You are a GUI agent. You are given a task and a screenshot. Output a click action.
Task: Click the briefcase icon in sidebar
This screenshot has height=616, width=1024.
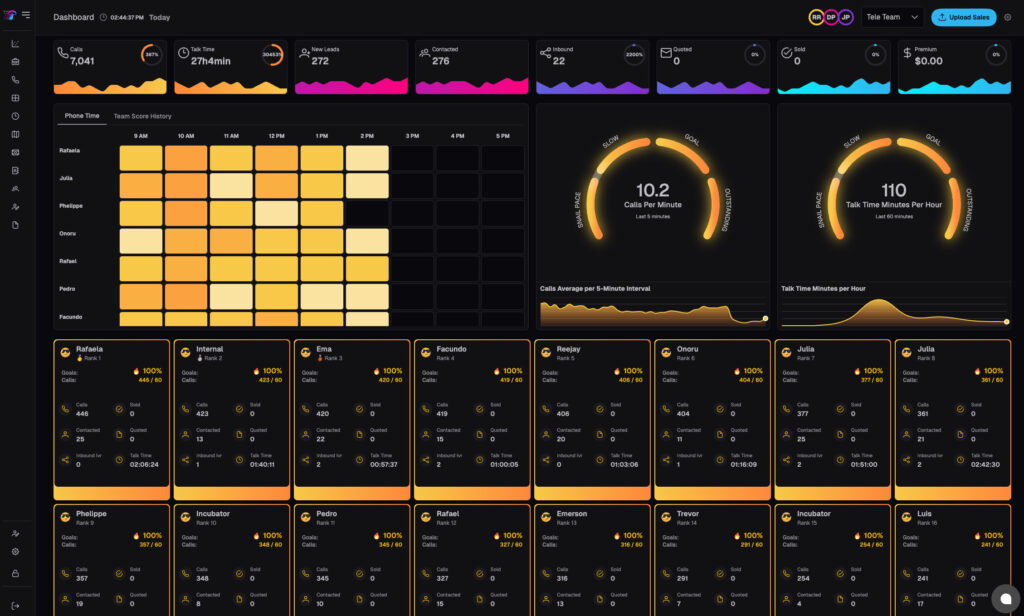[15, 62]
